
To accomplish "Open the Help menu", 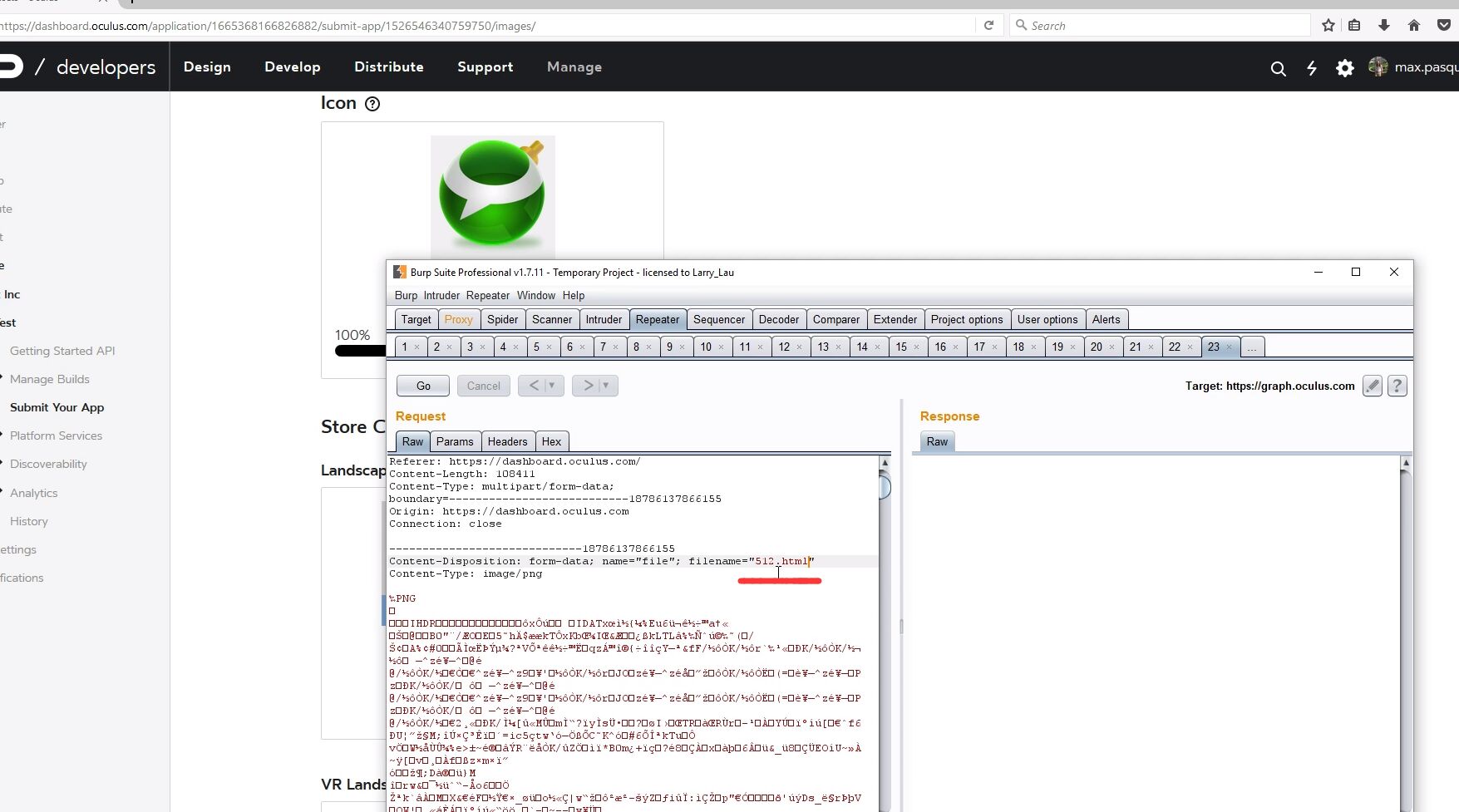I will pos(574,295).
